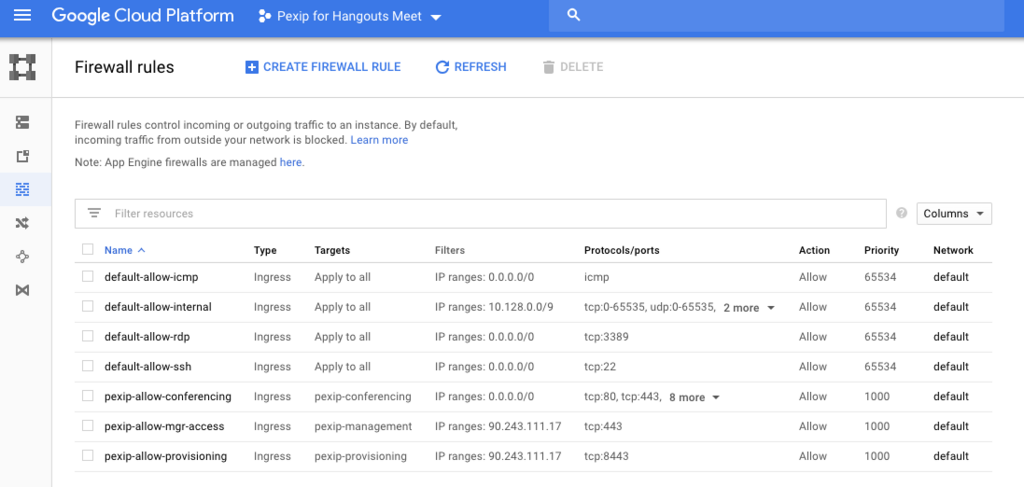Viewport: 1024px width, 487px height.
Task: Open the Columns dropdown
Action: (x=954, y=213)
